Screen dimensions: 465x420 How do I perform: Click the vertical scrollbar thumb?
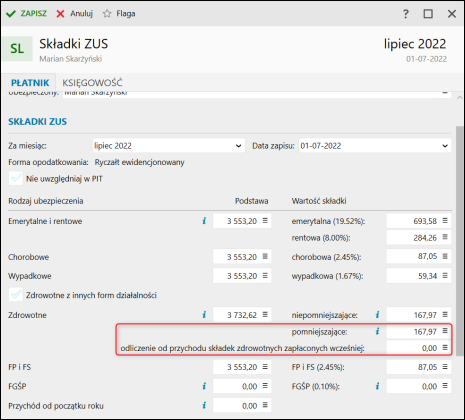459,240
